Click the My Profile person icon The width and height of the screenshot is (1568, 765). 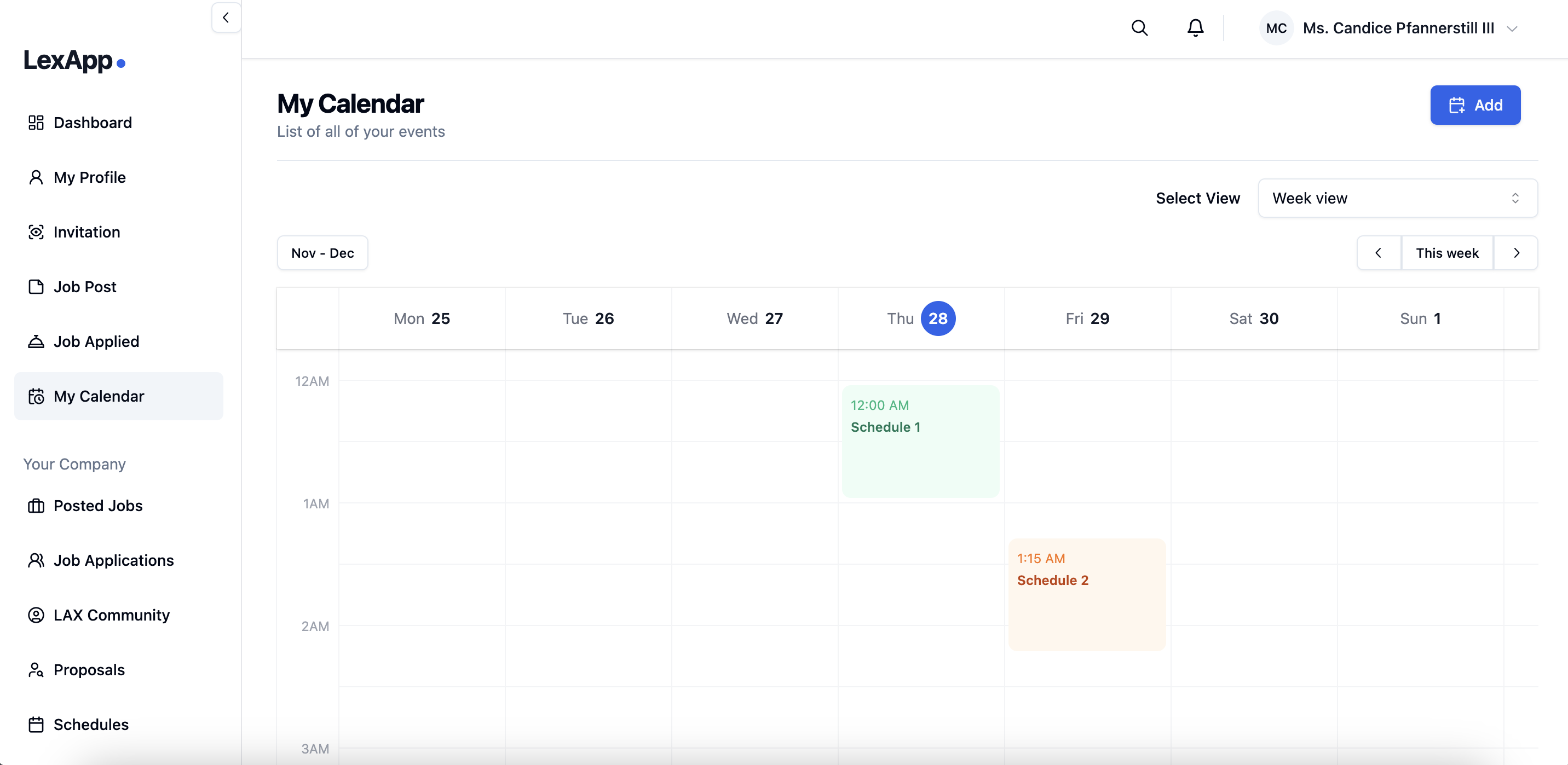(x=36, y=177)
